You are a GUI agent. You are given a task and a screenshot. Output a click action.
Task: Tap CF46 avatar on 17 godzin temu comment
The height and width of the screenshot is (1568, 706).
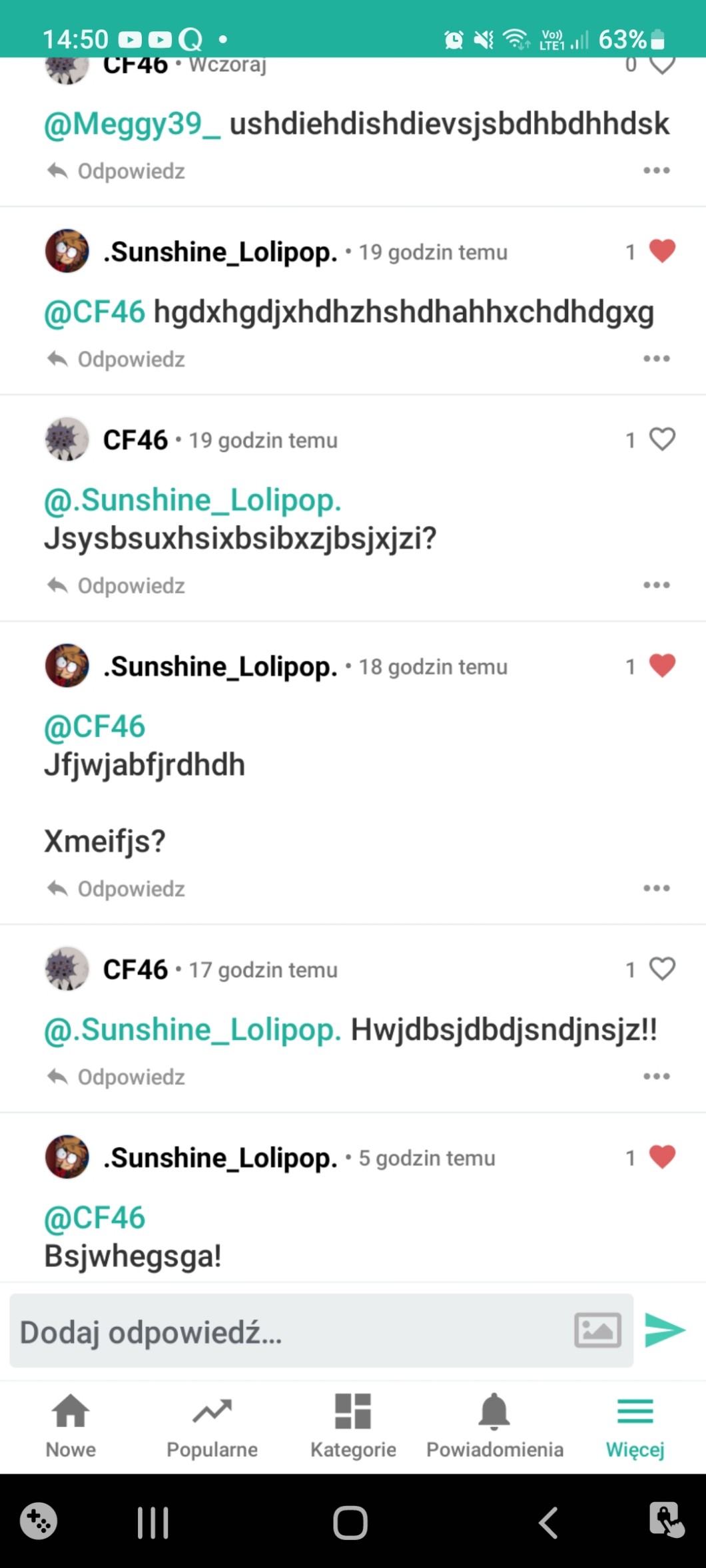(67, 969)
